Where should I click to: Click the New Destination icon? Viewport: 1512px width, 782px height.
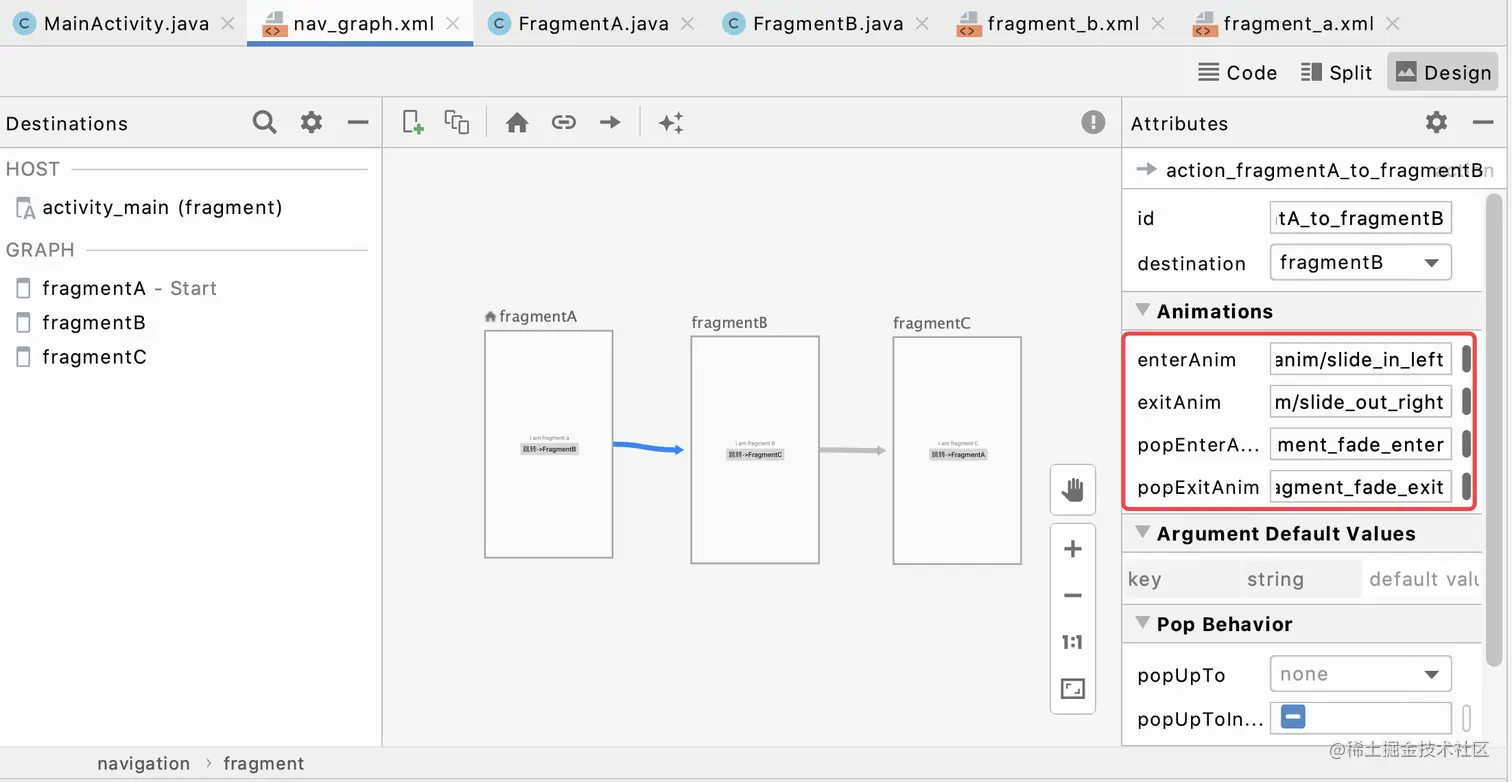point(412,122)
